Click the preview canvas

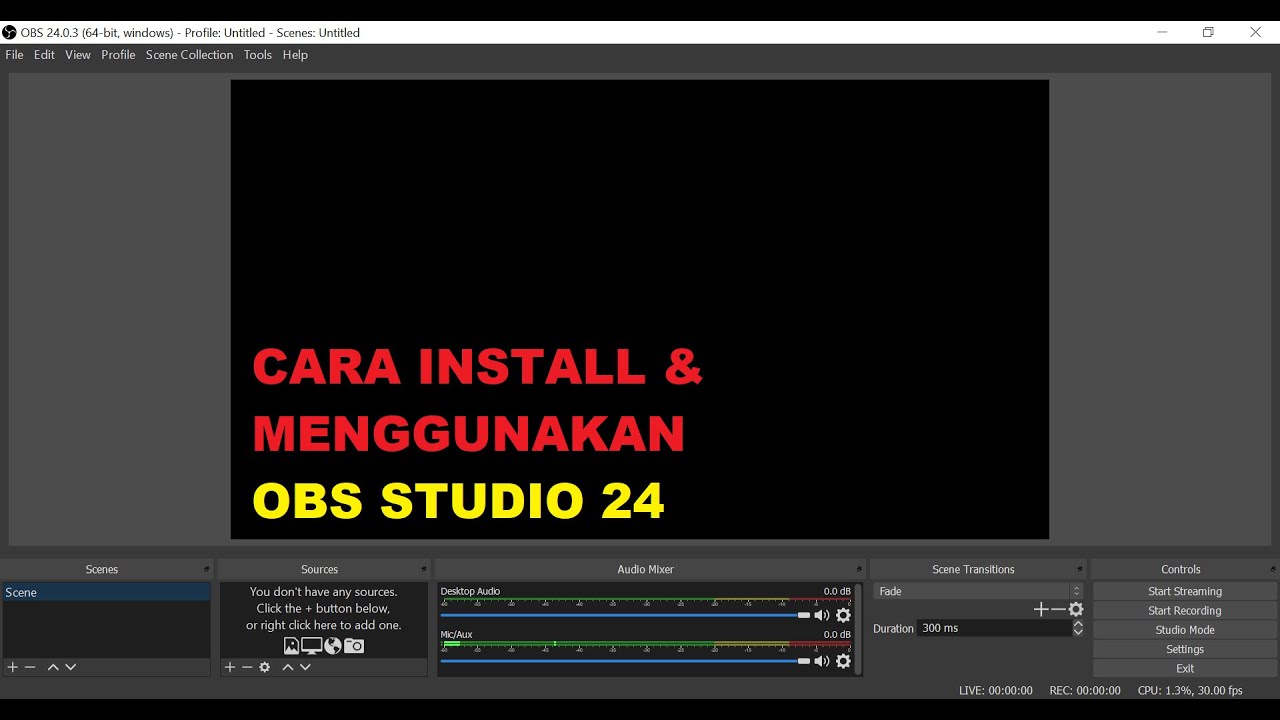click(640, 309)
